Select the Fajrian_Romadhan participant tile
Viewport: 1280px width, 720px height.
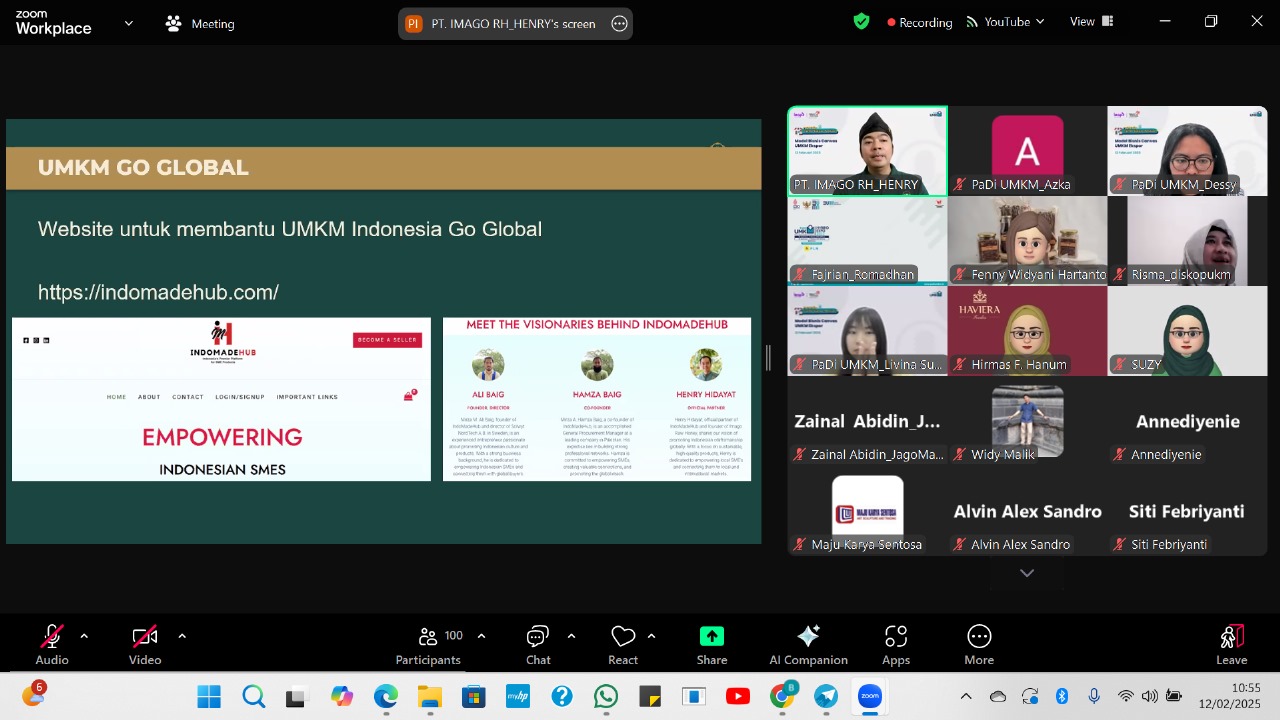867,241
